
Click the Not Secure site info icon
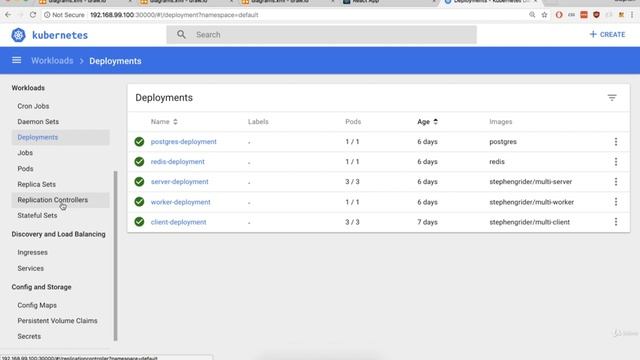(x=47, y=15)
